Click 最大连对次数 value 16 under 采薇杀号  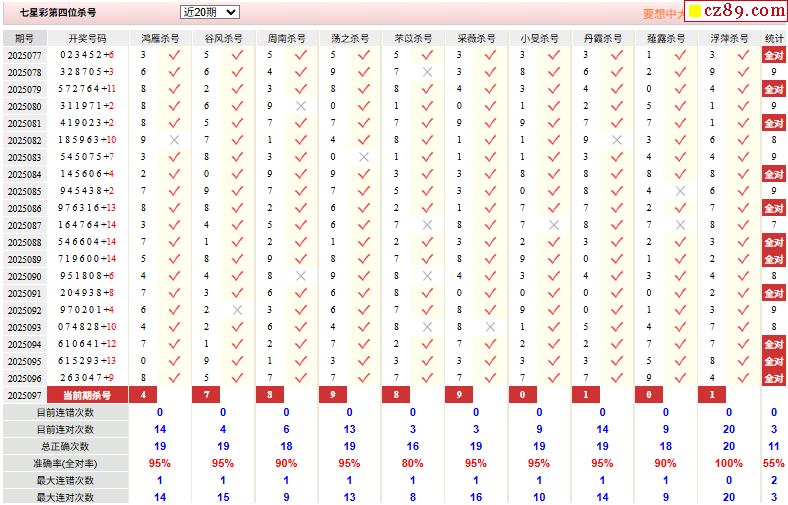click(x=476, y=497)
